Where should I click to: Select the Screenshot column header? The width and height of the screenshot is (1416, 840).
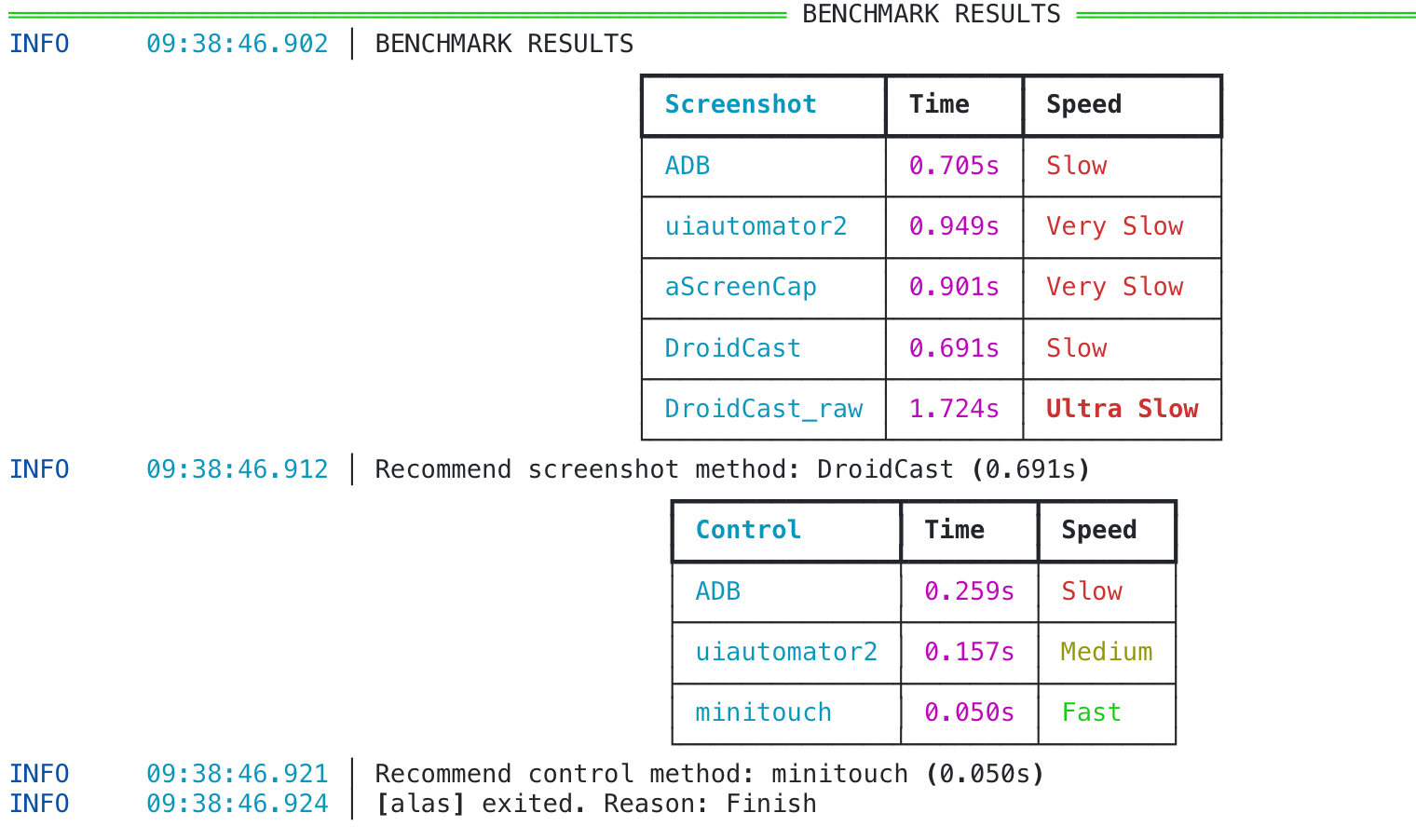(740, 104)
